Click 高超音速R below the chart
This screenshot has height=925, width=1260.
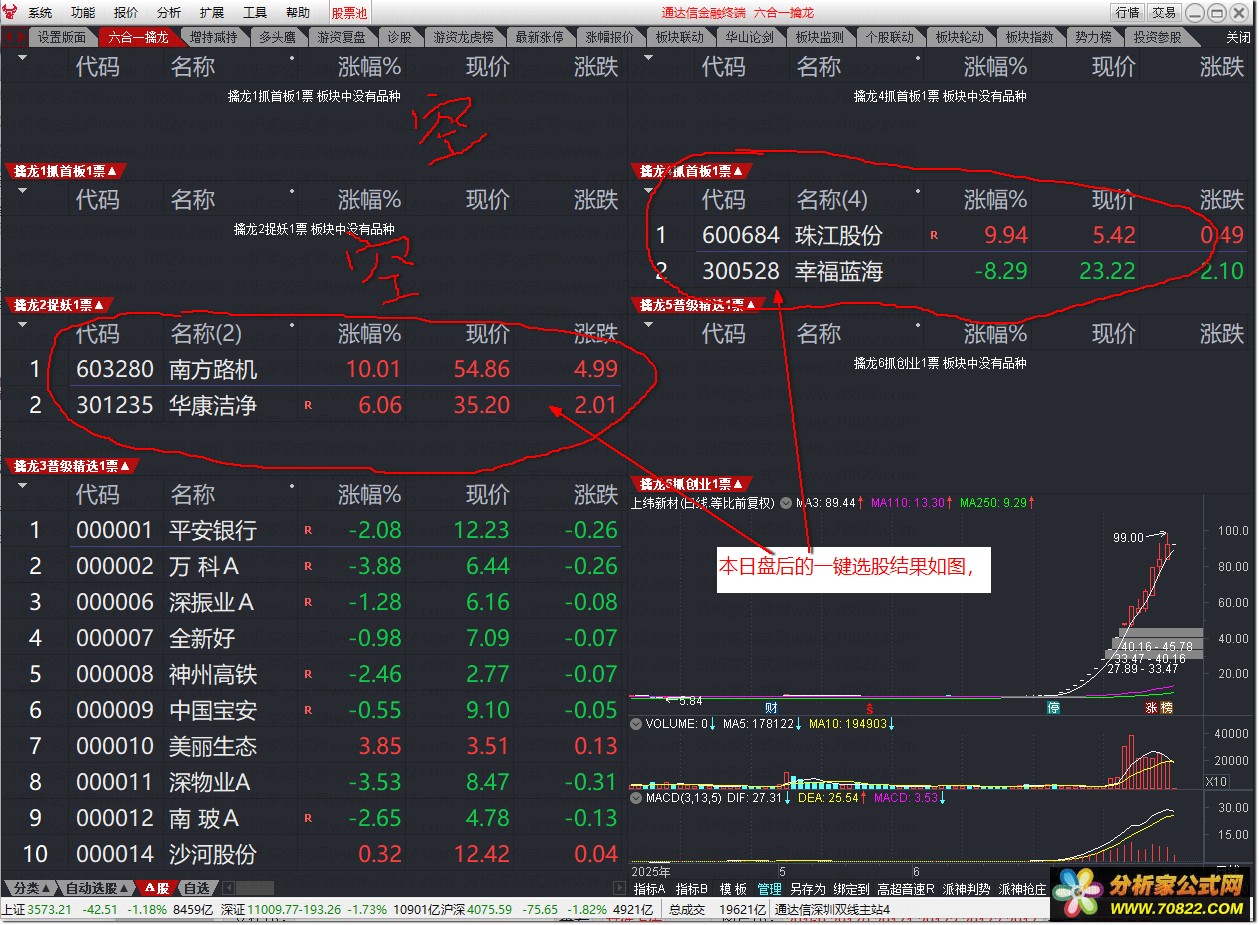click(905, 889)
